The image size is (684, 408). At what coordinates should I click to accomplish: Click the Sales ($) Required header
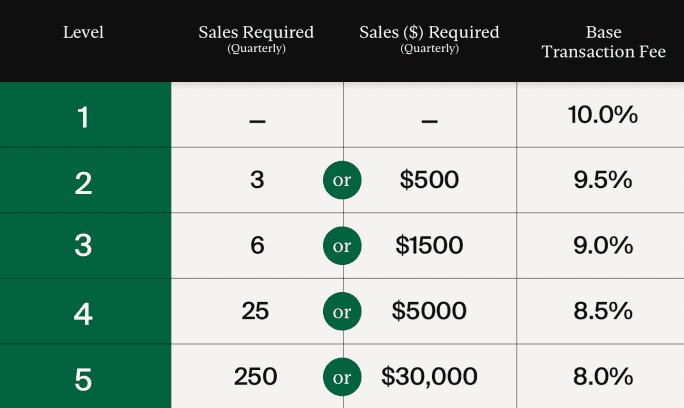(x=429, y=37)
